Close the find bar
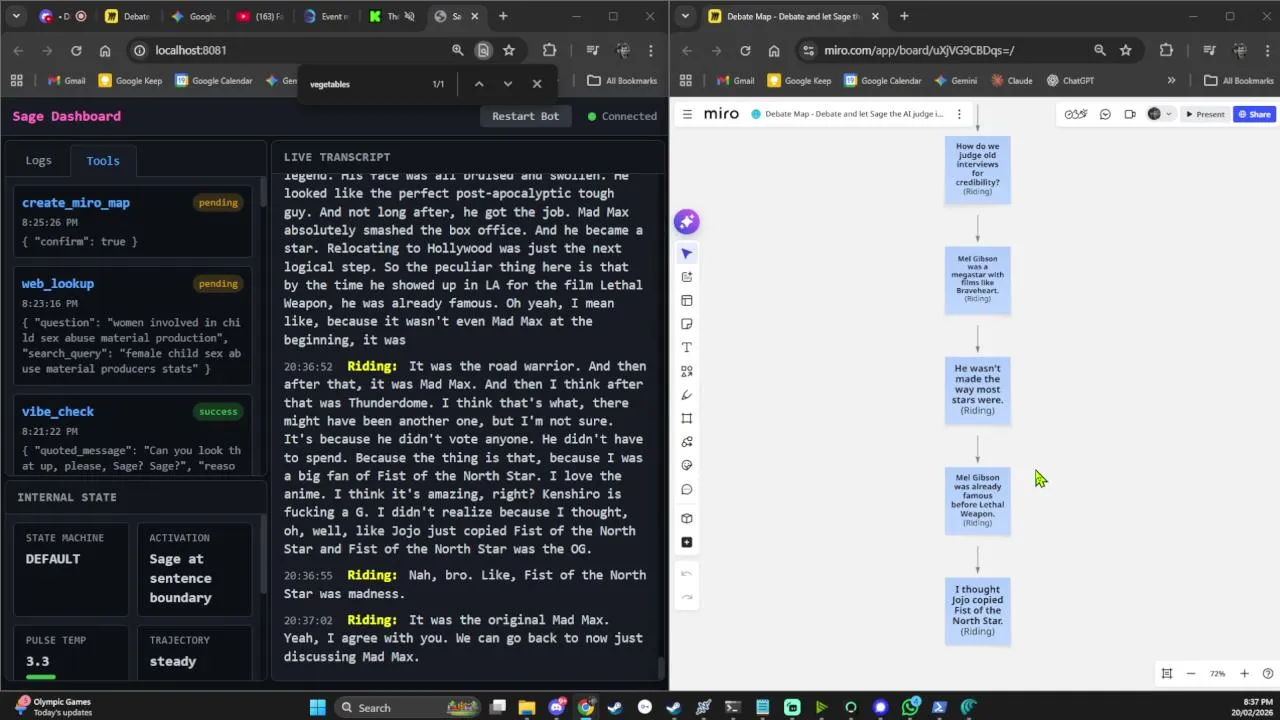This screenshot has height=720, width=1280. [x=537, y=84]
